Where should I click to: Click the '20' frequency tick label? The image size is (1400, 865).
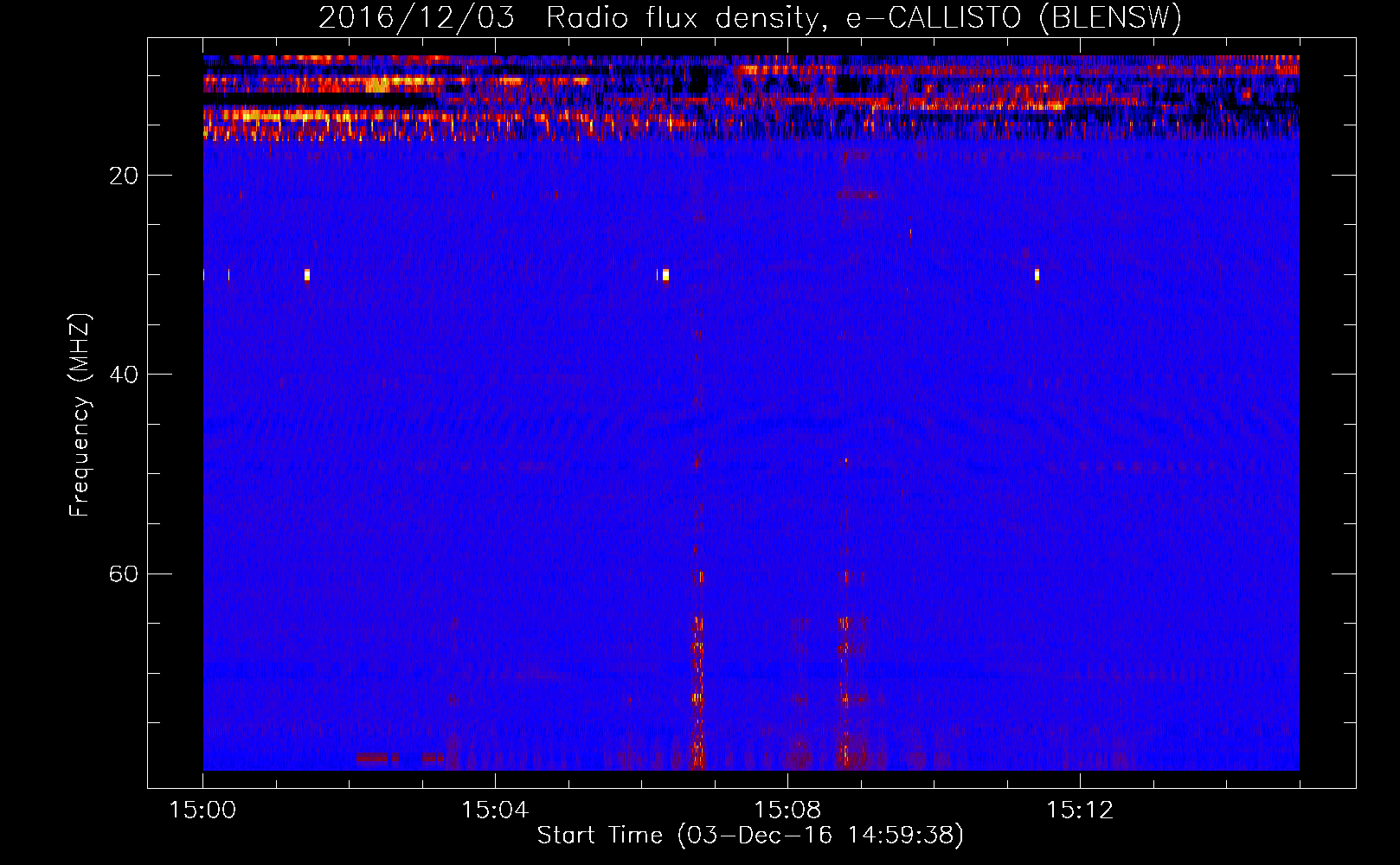click(x=124, y=176)
